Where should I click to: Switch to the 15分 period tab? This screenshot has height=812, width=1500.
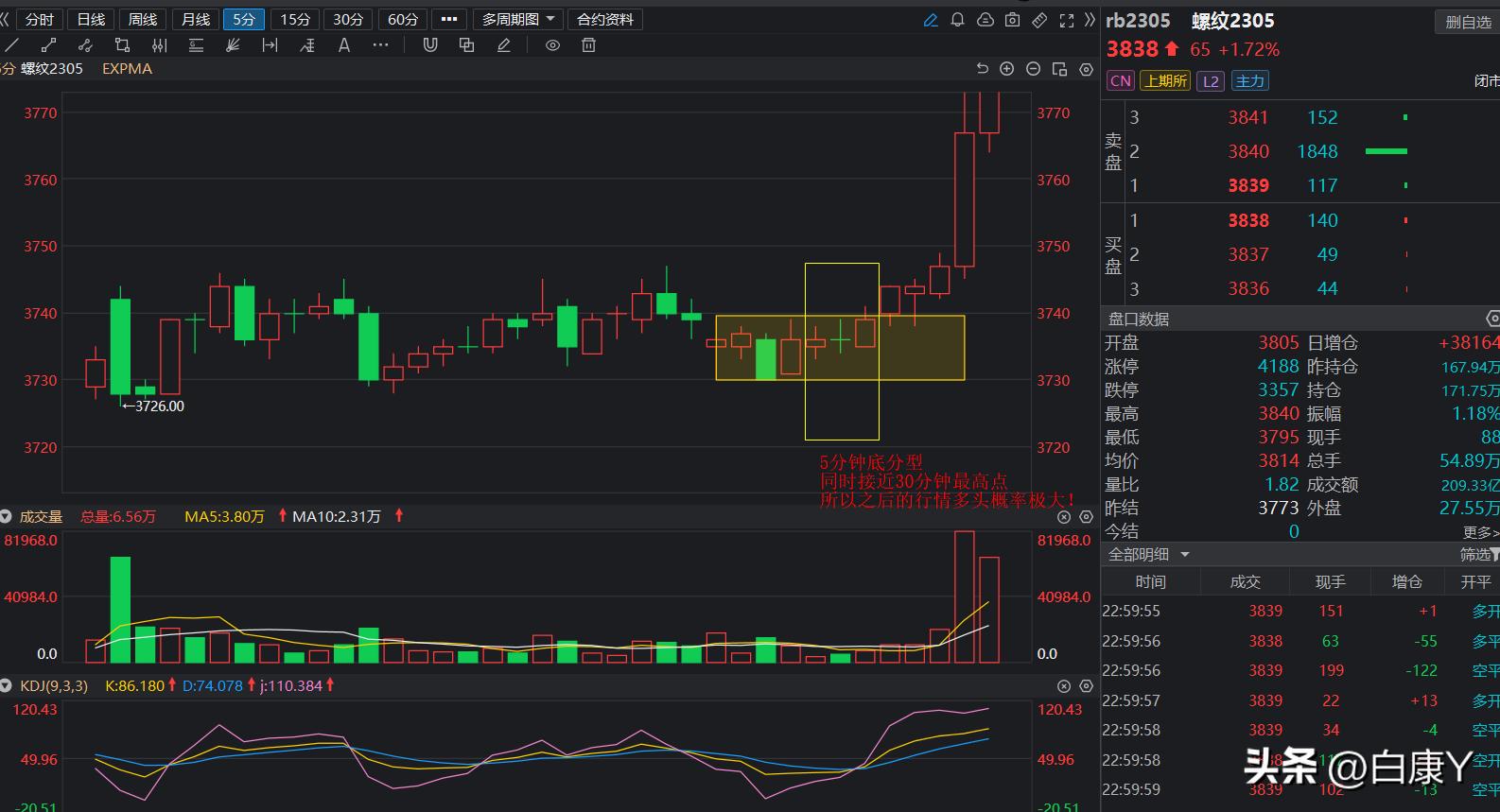point(295,20)
